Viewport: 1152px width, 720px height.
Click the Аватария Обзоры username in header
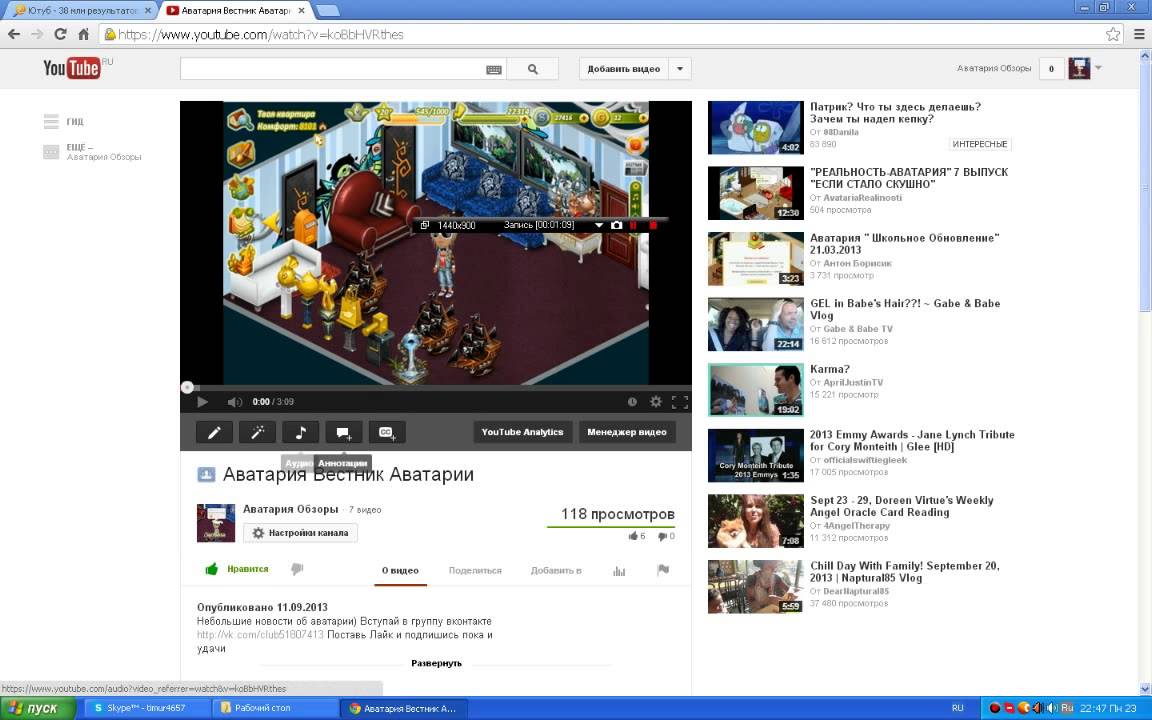pos(994,68)
